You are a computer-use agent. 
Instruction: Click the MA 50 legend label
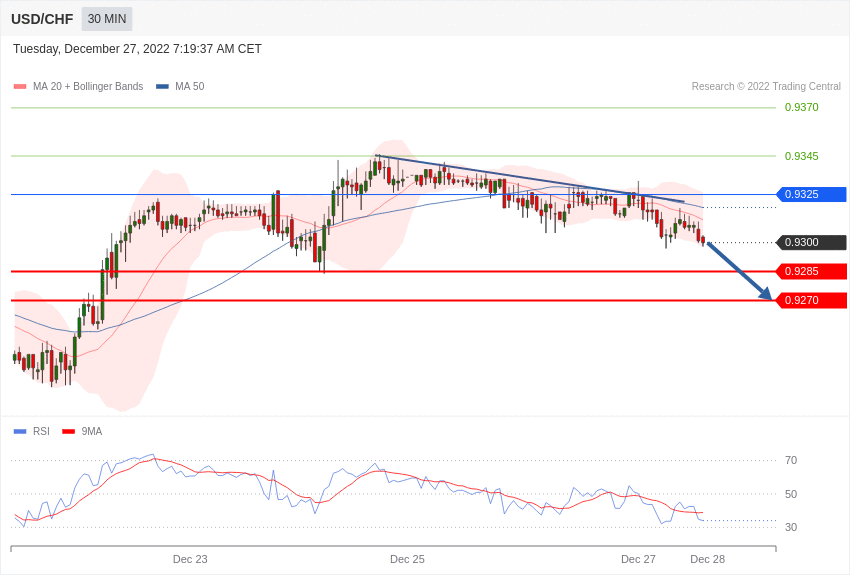tap(190, 87)
